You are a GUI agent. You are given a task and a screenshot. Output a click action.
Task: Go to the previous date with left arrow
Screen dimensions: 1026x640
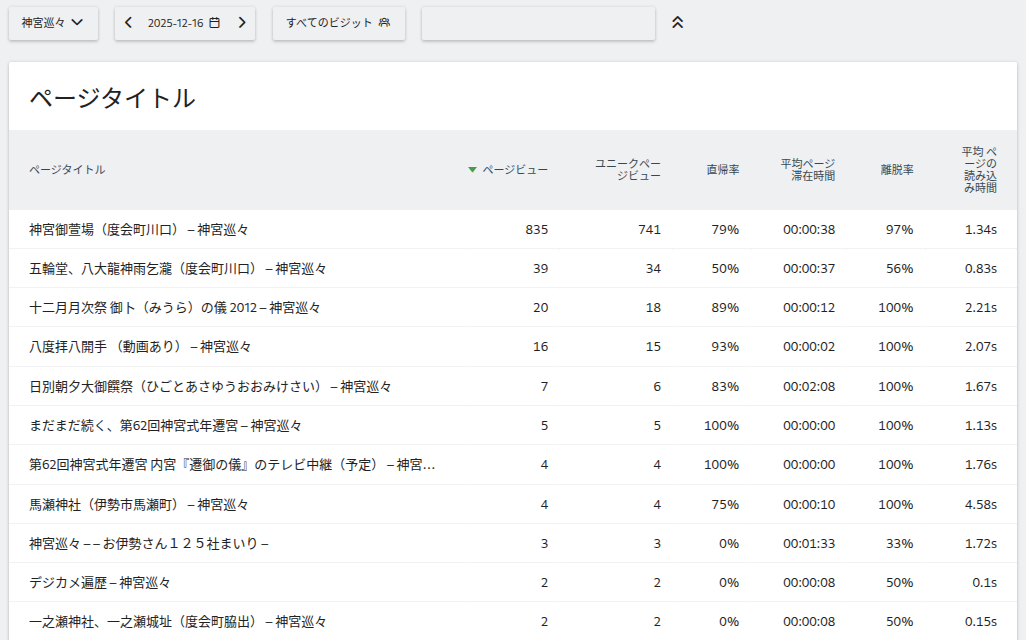[129, 23]
